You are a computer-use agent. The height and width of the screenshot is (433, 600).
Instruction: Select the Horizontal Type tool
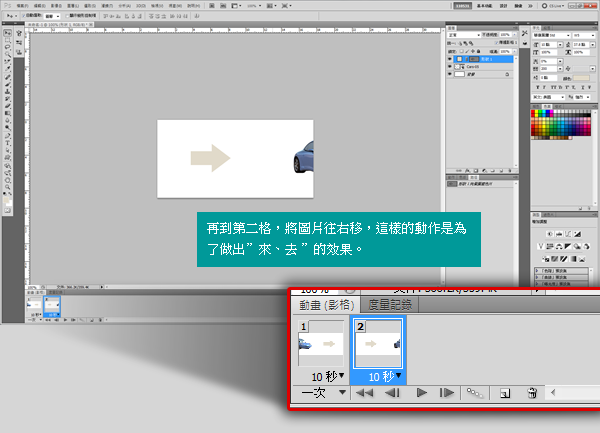8,143
